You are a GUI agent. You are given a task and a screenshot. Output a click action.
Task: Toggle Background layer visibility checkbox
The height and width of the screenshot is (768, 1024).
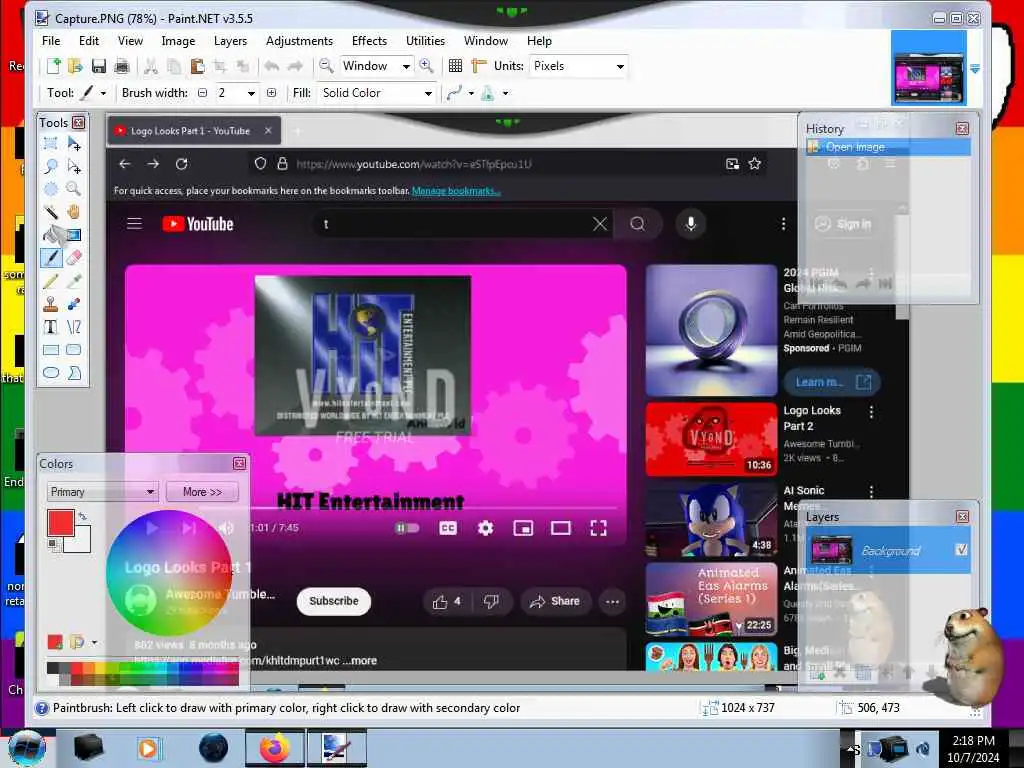tap(961, 550)
